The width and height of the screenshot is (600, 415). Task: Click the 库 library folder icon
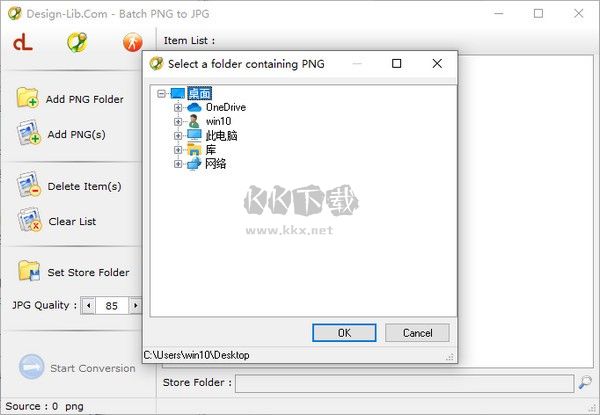click(x=194, y=149)
